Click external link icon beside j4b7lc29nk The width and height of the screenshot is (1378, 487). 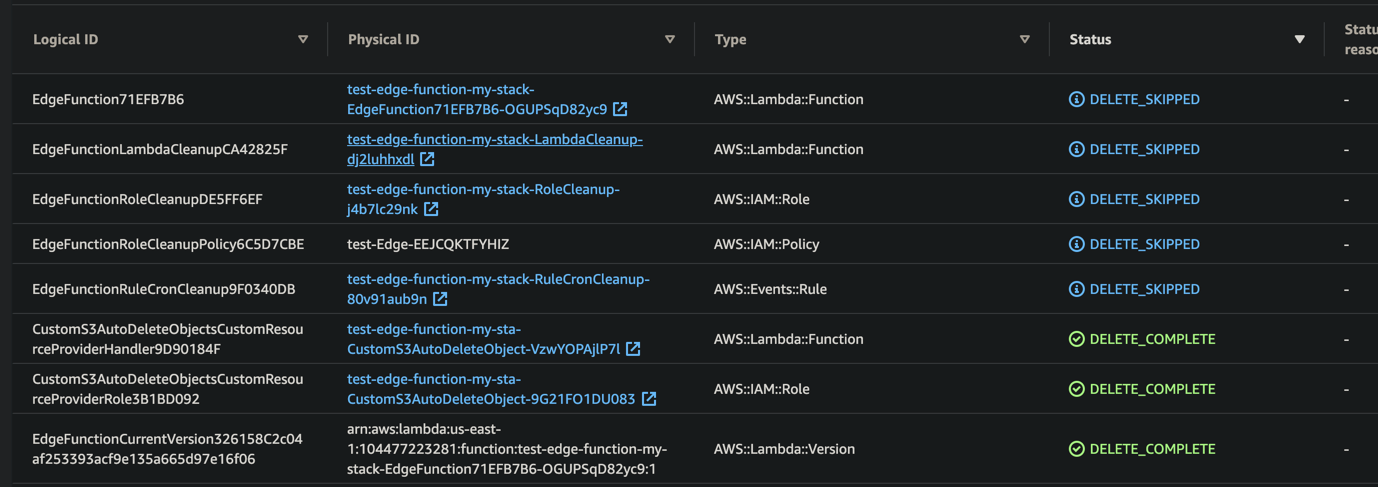tap(431, 209)
